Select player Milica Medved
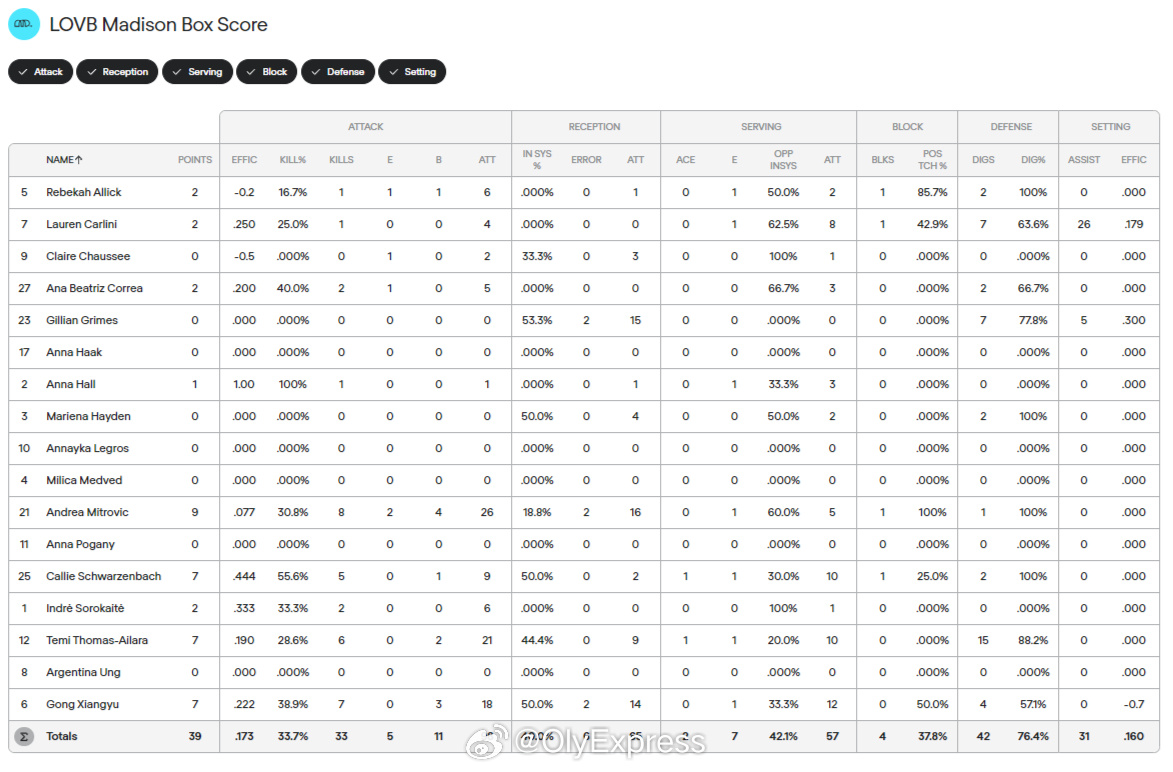Viewport: 1173px width, 772px height. click(84, 480)
